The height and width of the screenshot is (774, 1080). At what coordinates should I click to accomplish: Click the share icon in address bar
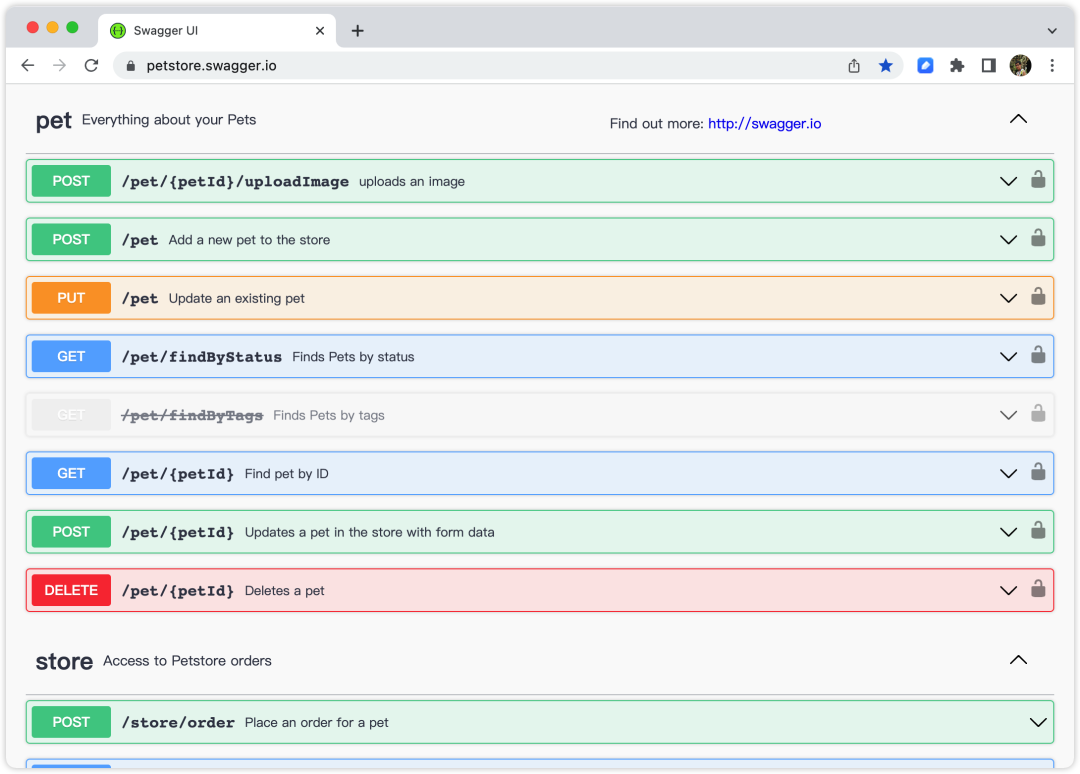click(854, 65)
